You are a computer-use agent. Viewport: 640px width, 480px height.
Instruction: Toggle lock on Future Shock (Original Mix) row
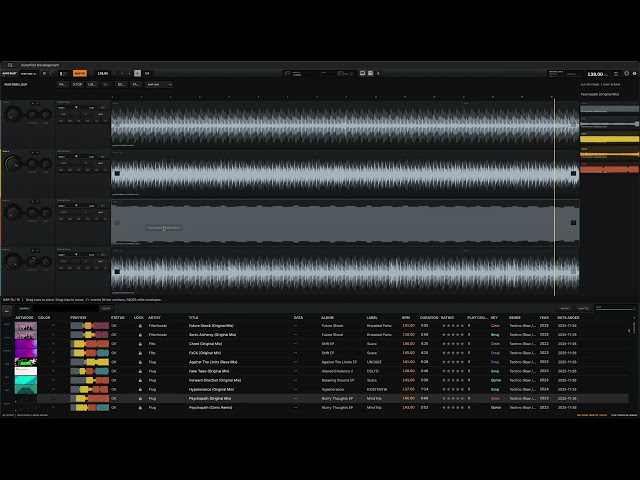click(140, 326)
